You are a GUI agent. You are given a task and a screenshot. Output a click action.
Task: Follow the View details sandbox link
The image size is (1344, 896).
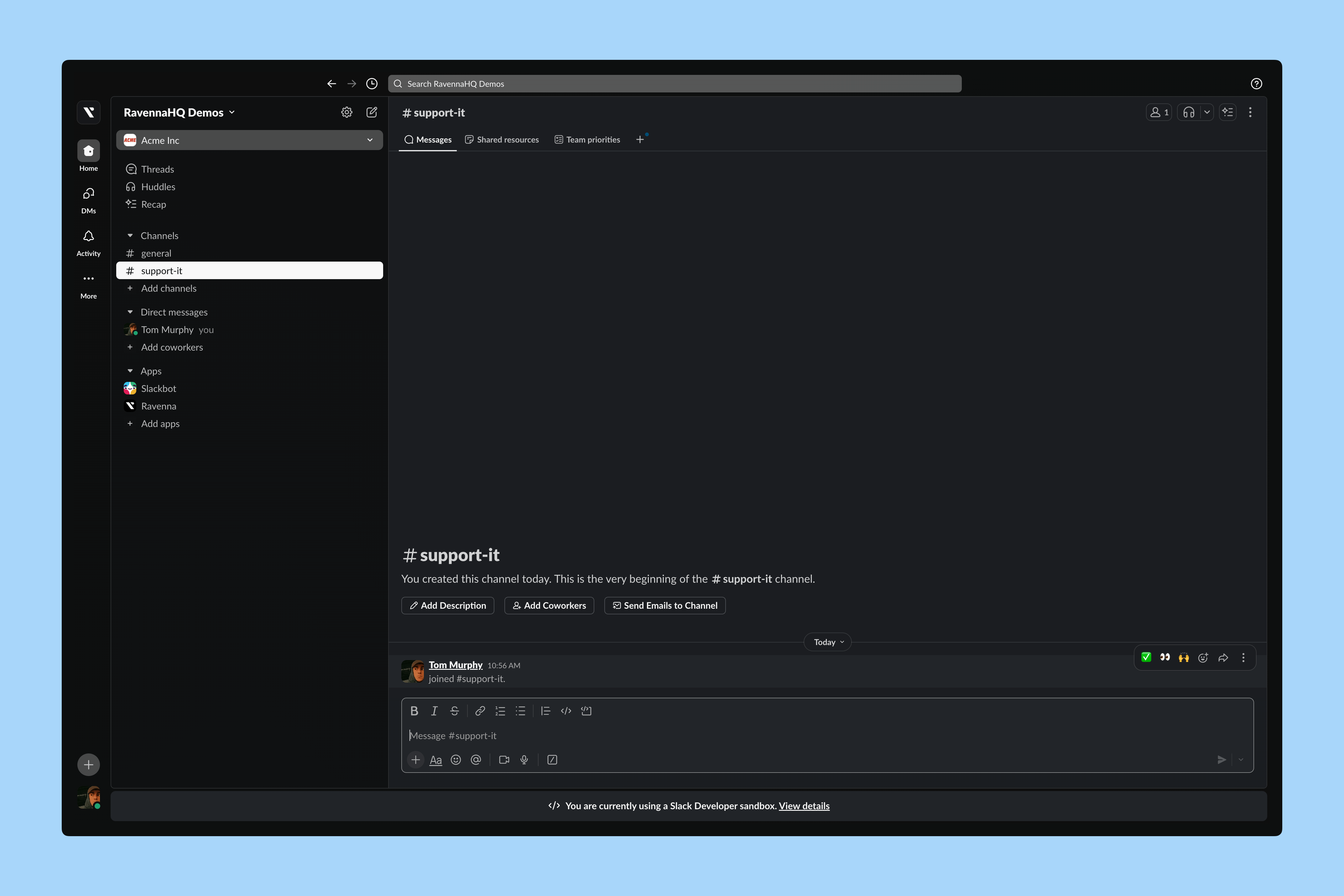coord(804,806)
